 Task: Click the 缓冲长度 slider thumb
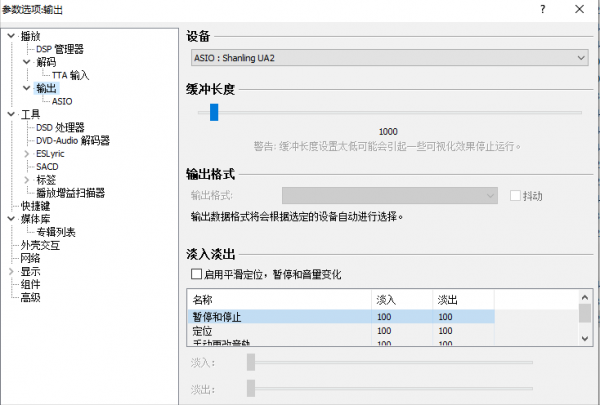[214, 113]
